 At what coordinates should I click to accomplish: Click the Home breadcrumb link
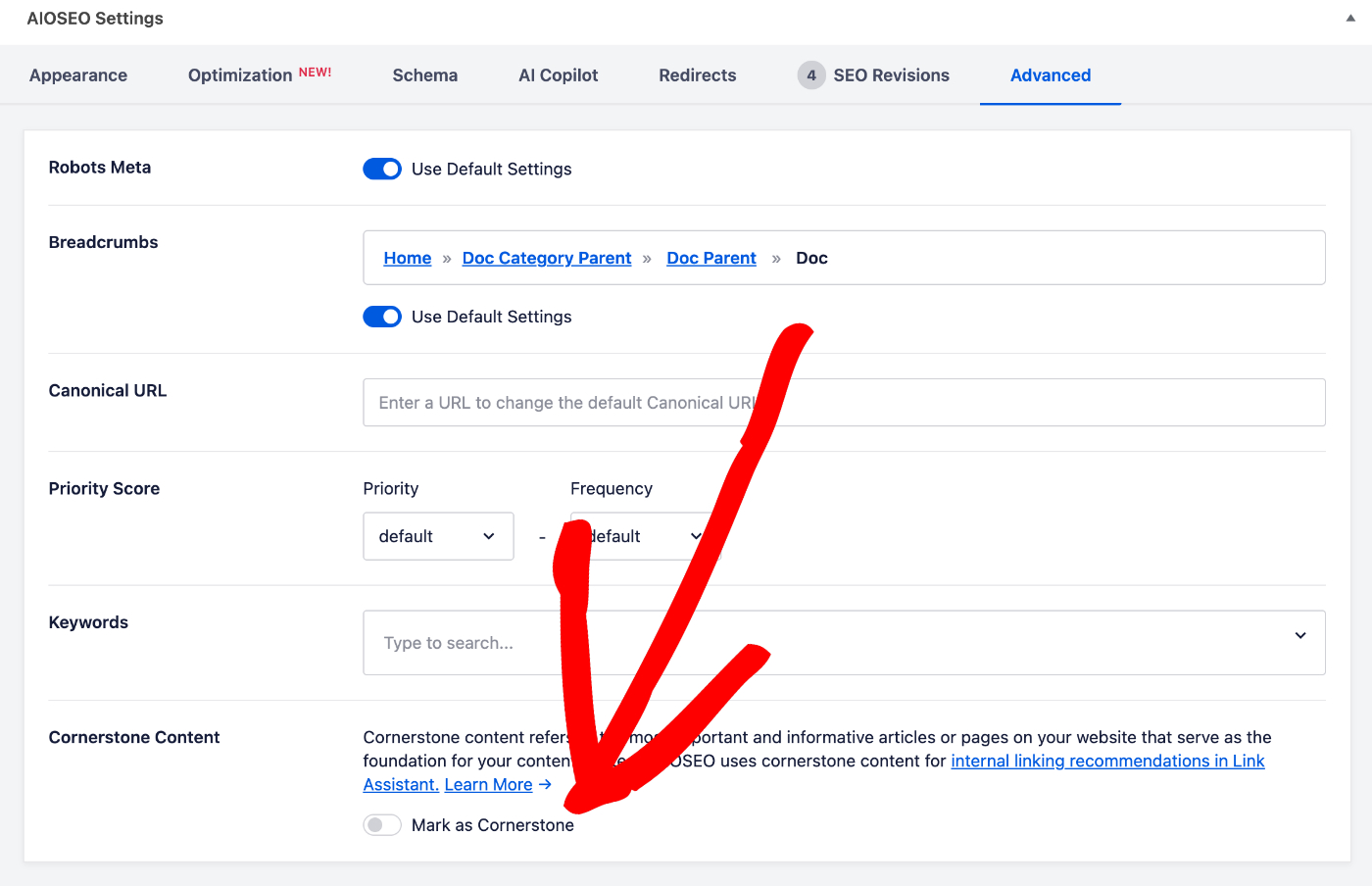(x=408, y=258)
